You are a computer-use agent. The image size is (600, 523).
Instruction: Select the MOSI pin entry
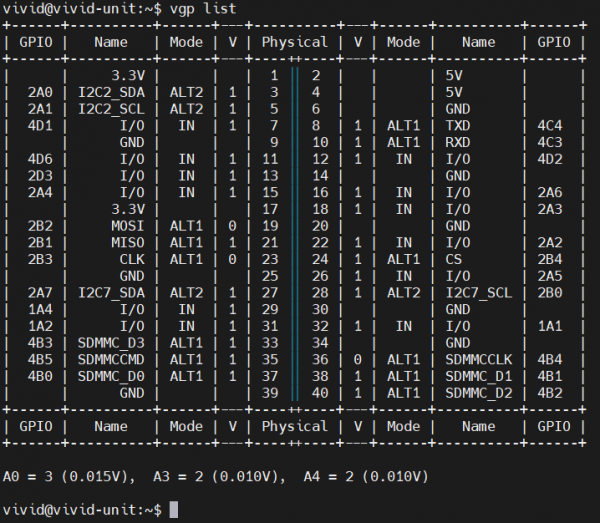tap(131, 225)
